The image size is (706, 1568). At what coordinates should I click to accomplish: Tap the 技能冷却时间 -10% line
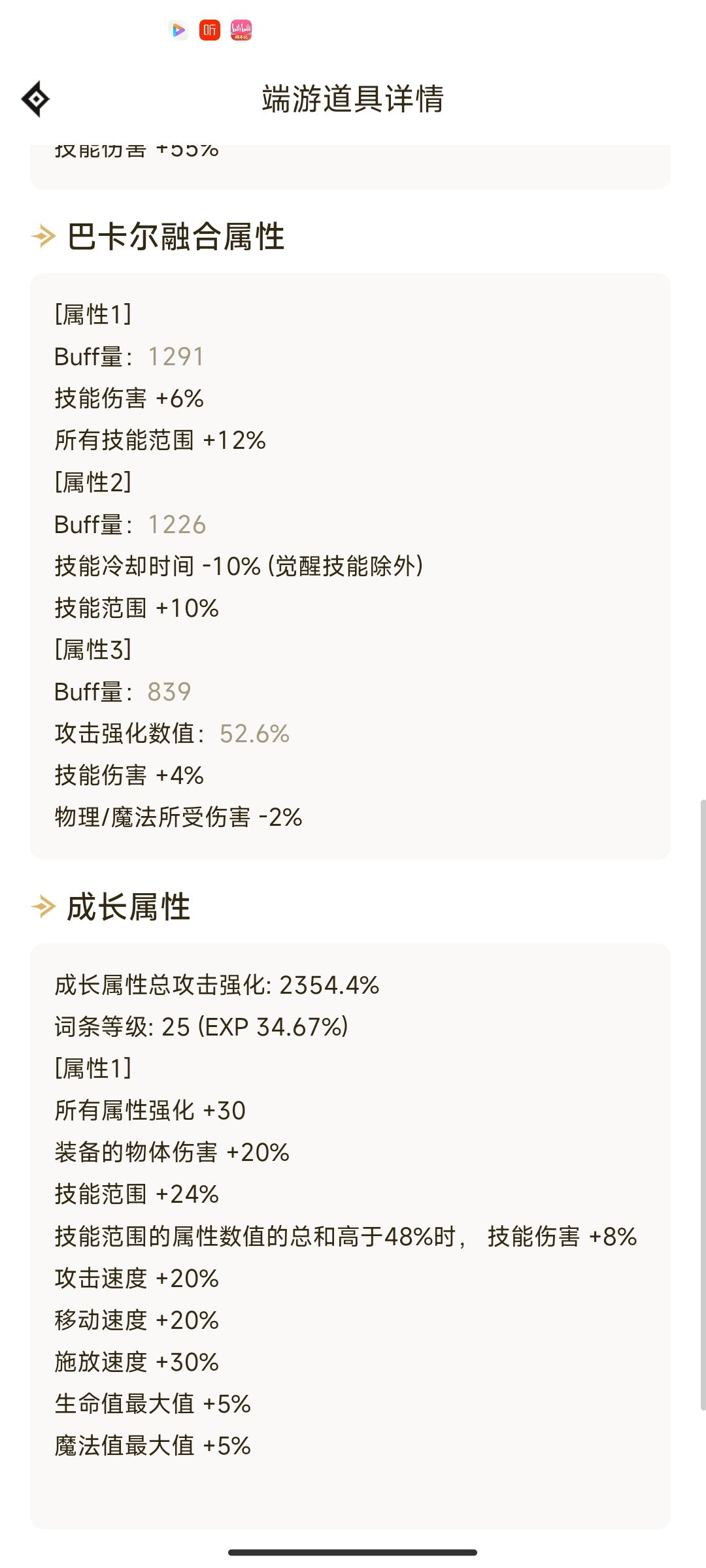pyautogui.click(x=239, y=566)
